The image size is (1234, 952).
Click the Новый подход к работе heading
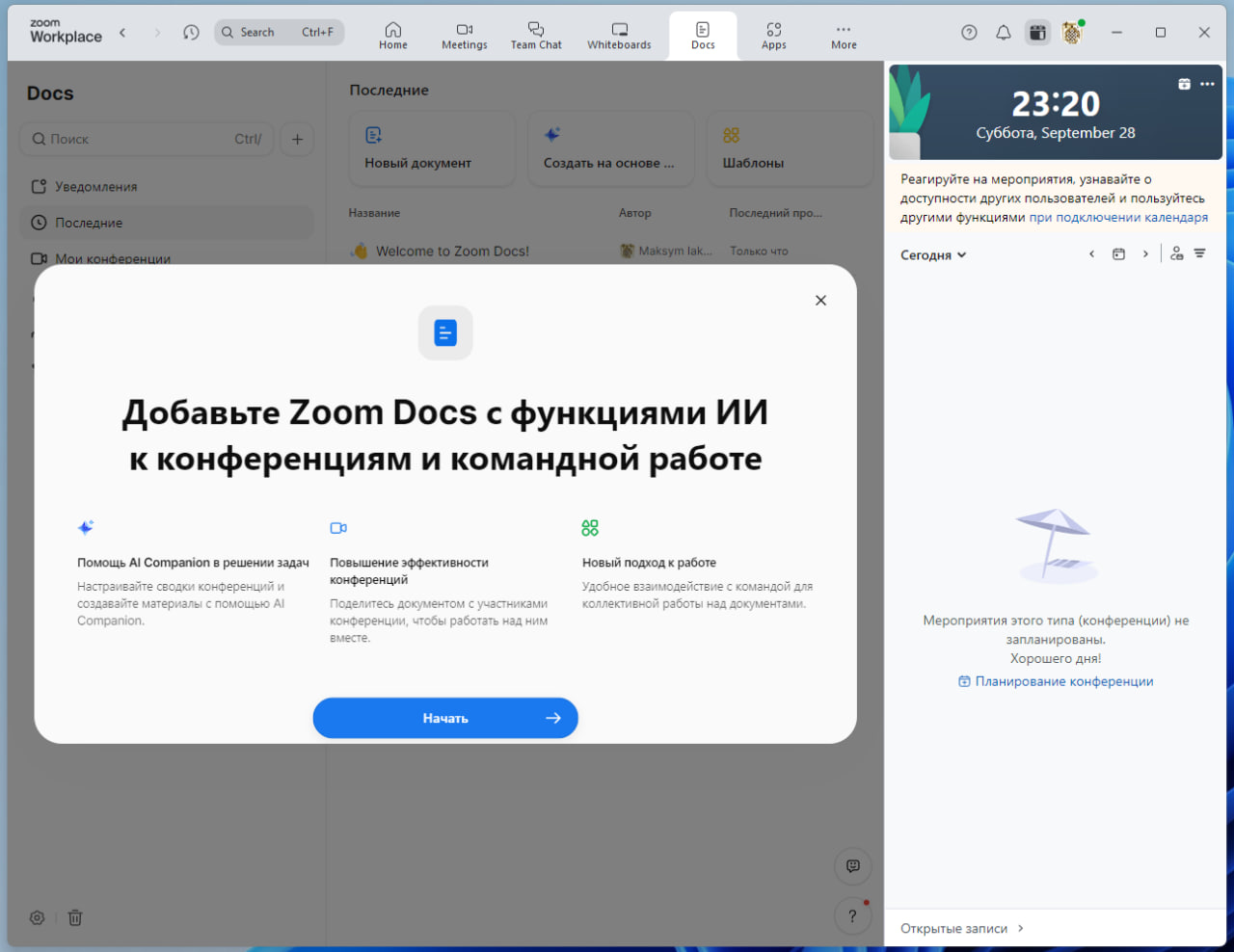[649, 563]
